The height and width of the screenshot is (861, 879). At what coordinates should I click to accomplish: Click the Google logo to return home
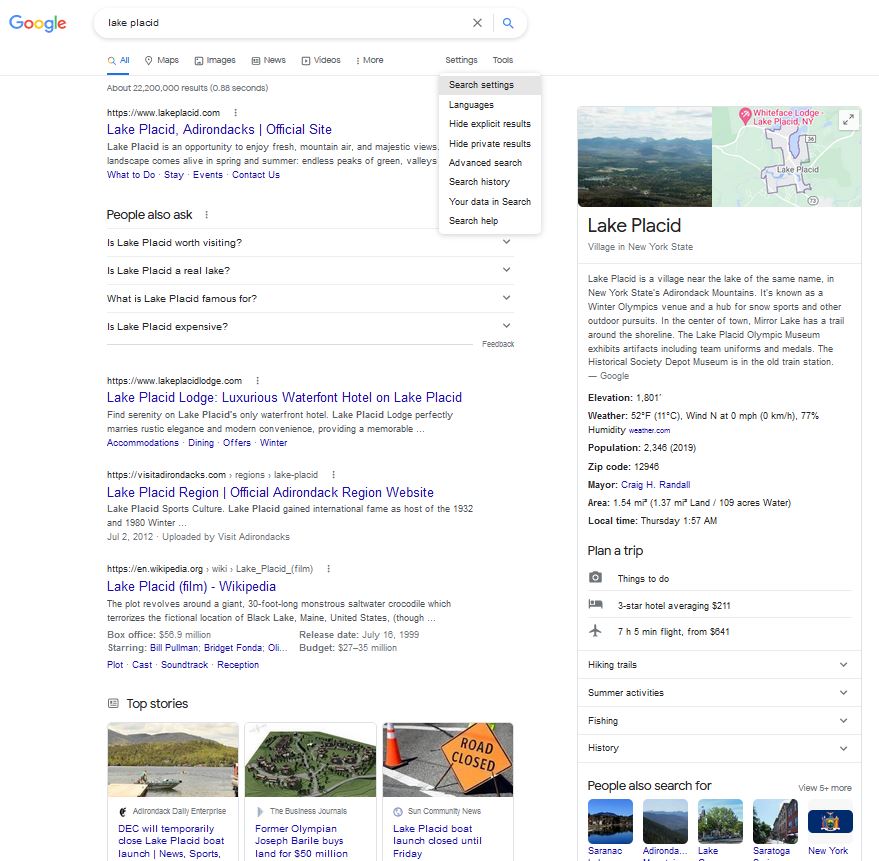(x=37, y=23)
